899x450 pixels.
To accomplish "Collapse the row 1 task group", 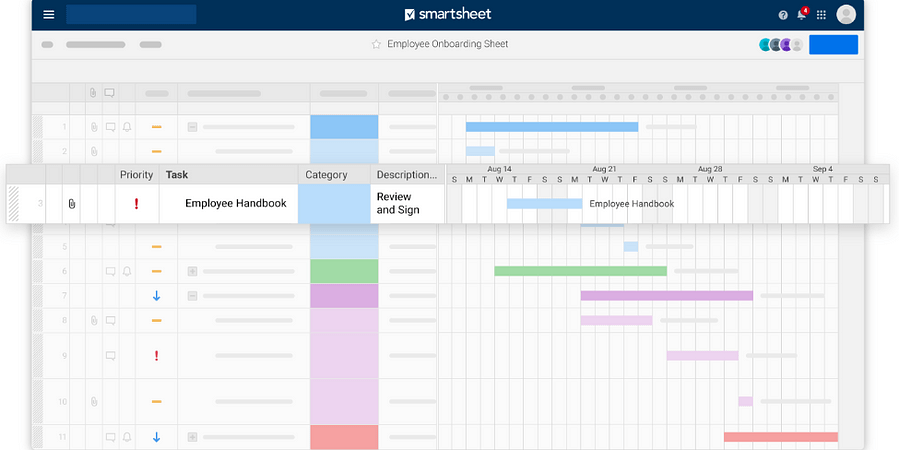I will point(193,127).
